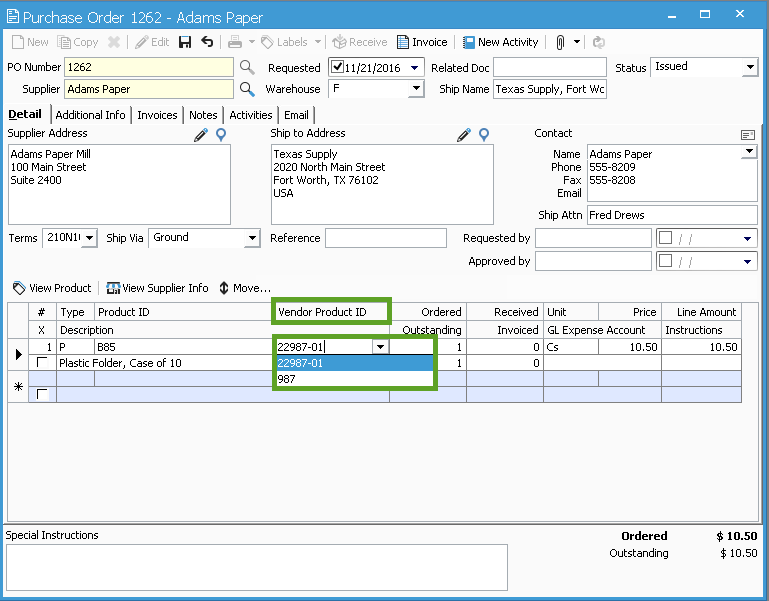The height and width of the screenshot is (601, 769).
Task: Switch to the Invoices tab
Action: 157,115
